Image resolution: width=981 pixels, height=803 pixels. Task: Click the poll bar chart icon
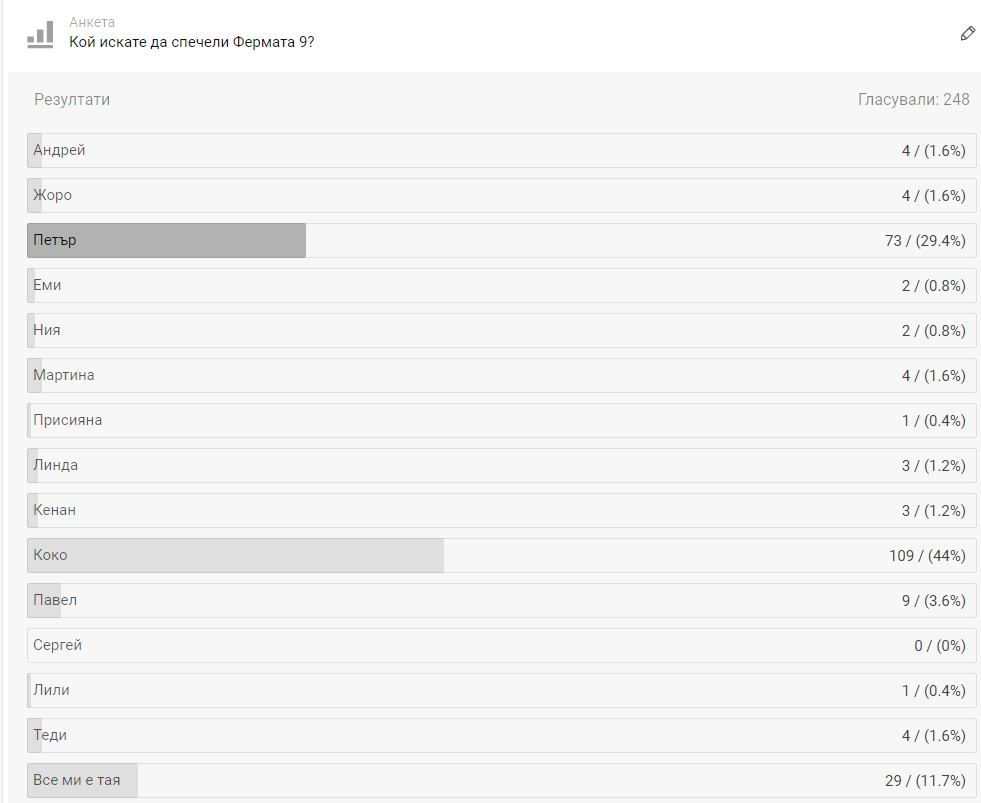click(x=40, y=33)
